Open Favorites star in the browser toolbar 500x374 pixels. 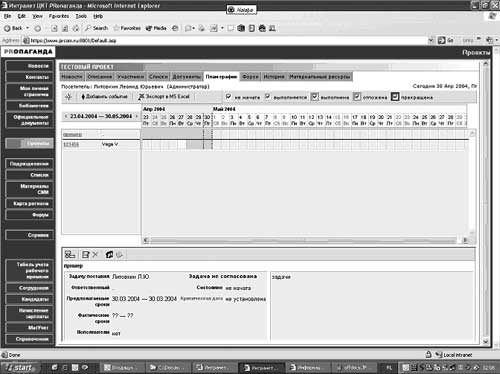(x=127, y=28)
